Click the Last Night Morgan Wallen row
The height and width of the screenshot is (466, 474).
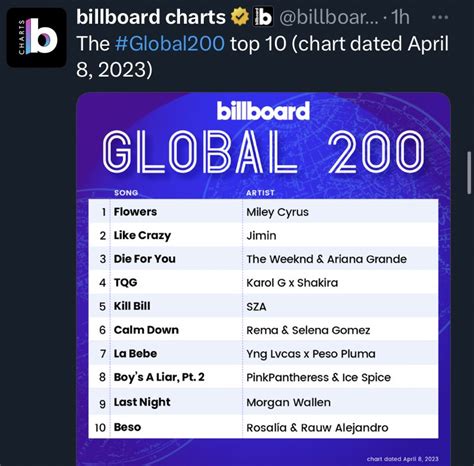[263, 402]
